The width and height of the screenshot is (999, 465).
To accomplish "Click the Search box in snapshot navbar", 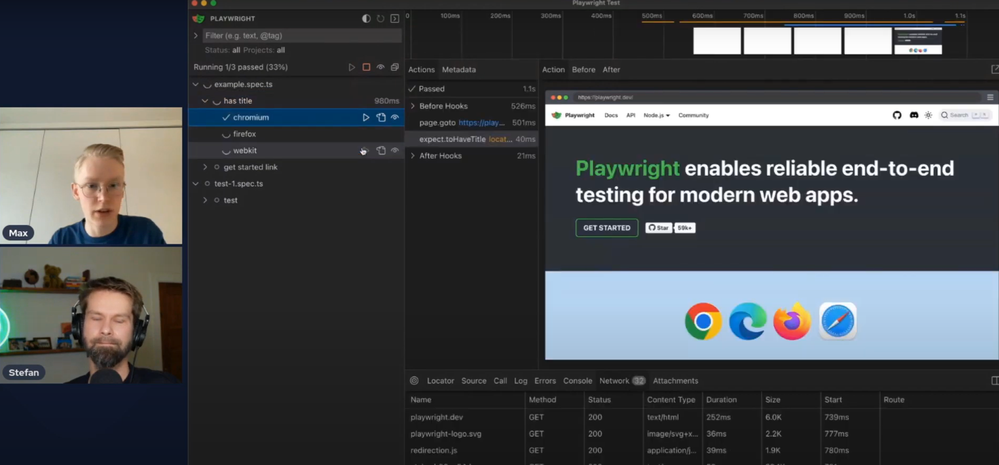I will 965,115.
